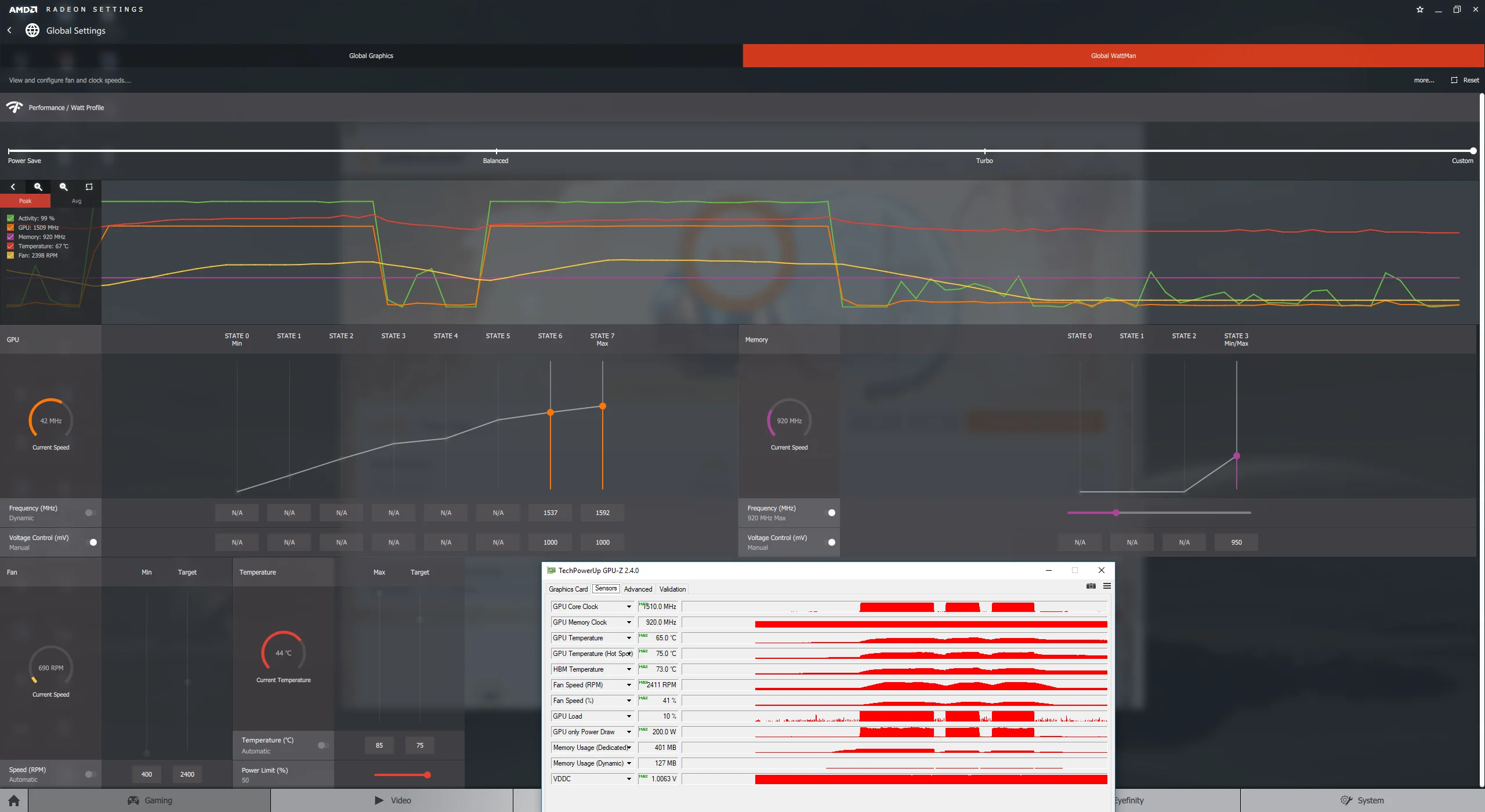The width and height of the screenshot is (1485, 812).
Task: Toggle the Fan checkbox in the graph legend
Action: pos(10,255)
